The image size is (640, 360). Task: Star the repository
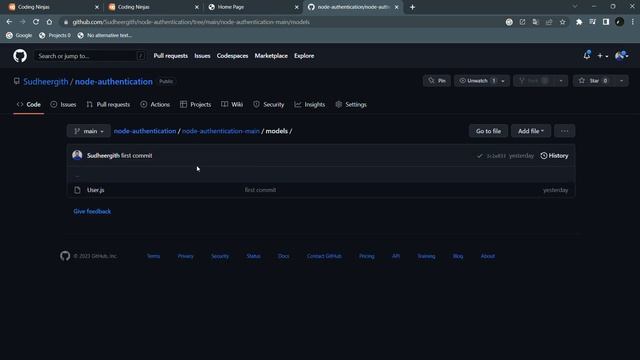point(594,81)
